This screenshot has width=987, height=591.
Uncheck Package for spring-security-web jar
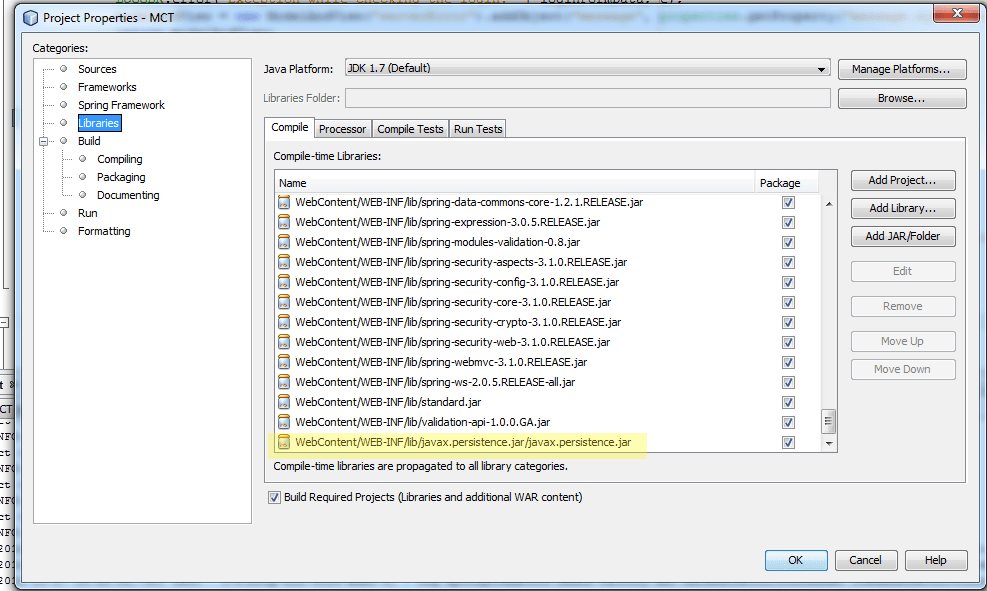tap(788, 342)
